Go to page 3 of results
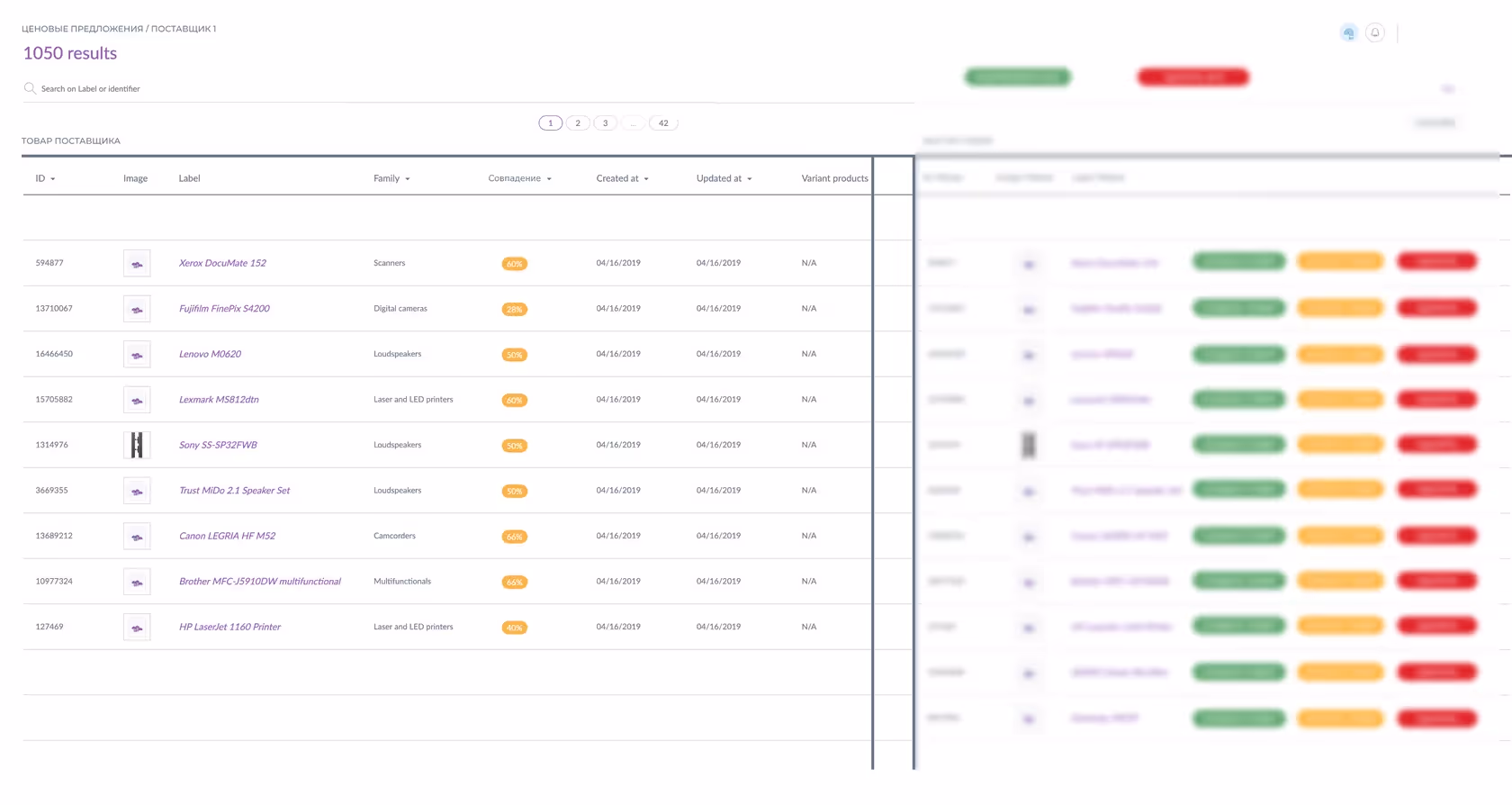The height and width of the screenshot is (805, 1512). click(606, 123)
